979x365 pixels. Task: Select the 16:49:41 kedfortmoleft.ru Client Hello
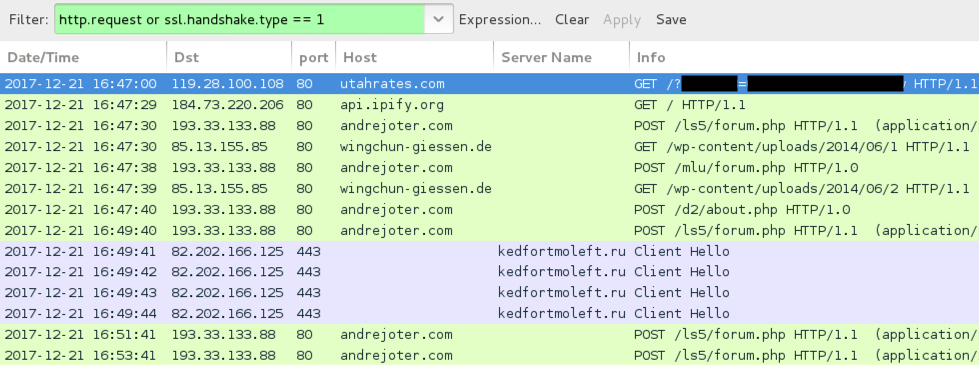point(490,251)
